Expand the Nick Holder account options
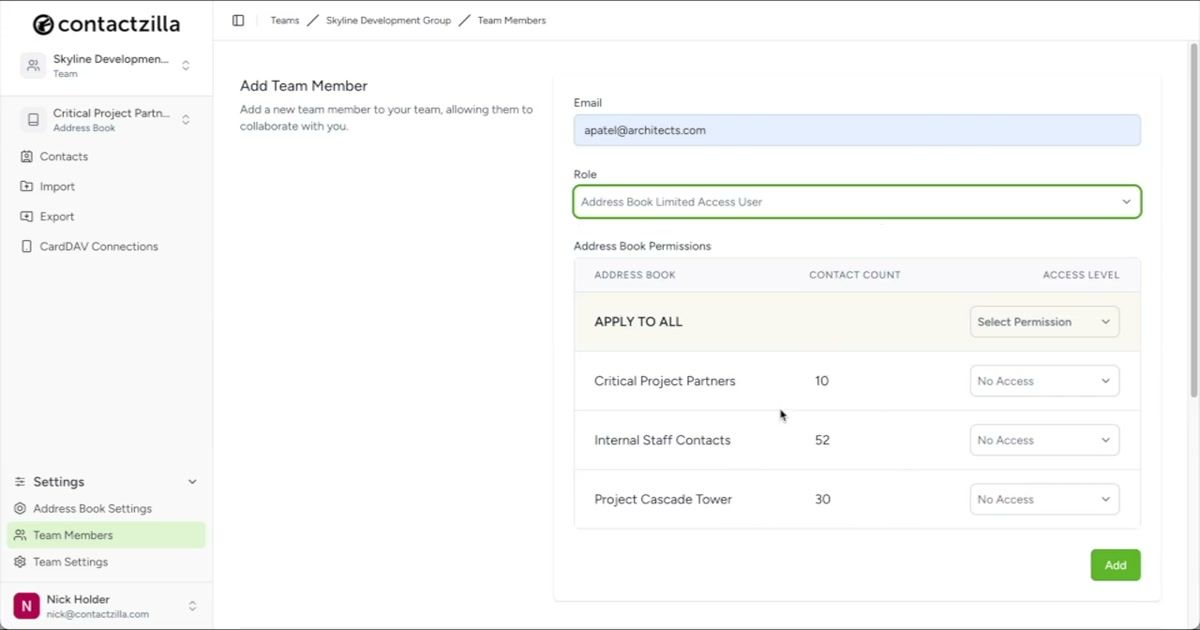This screenshot has width=1200, height=630. pyautogui.click(x=190, y=605)
